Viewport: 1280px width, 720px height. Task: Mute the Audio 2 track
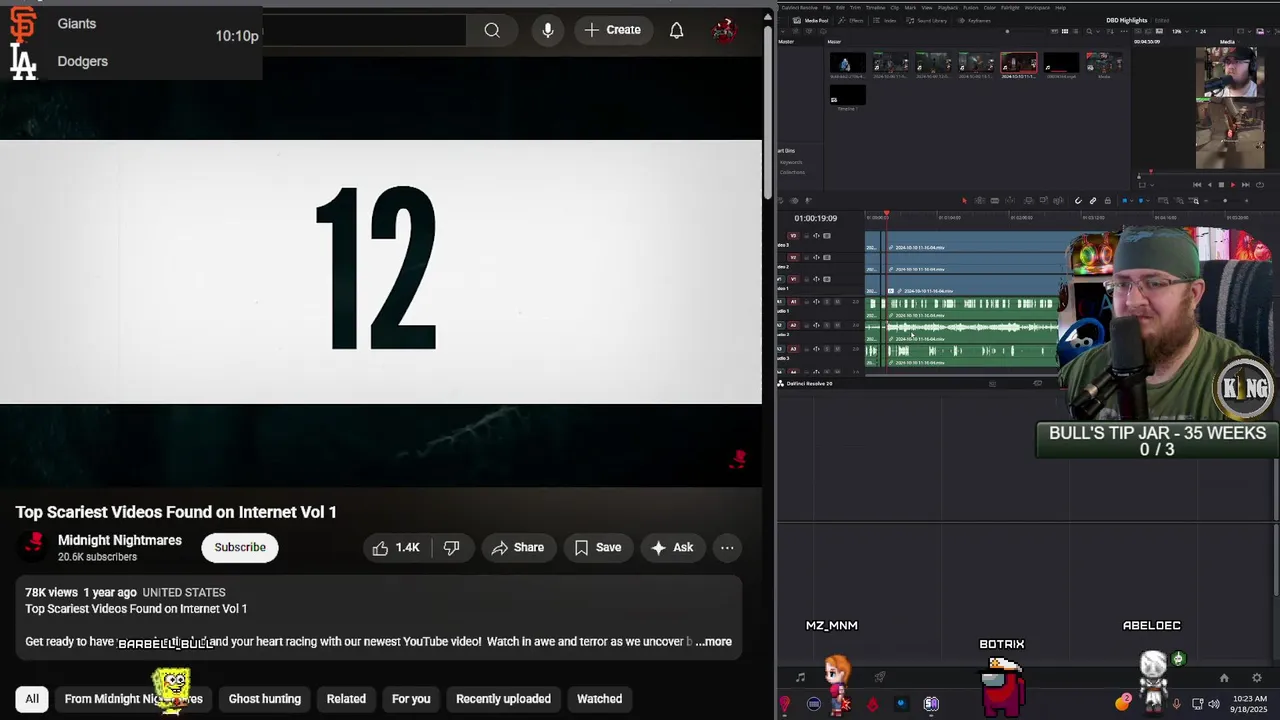coord(837,325)
